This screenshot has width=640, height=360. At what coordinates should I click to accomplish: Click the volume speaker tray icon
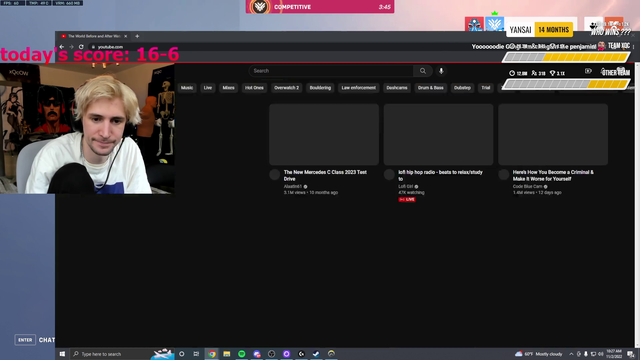pos(600,354)
